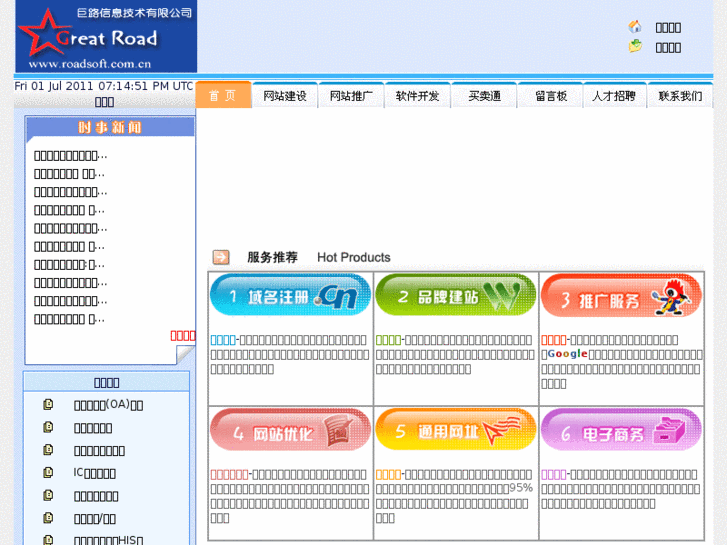
Task: Open the 网站建设 tab
Action: coord(285,96)
